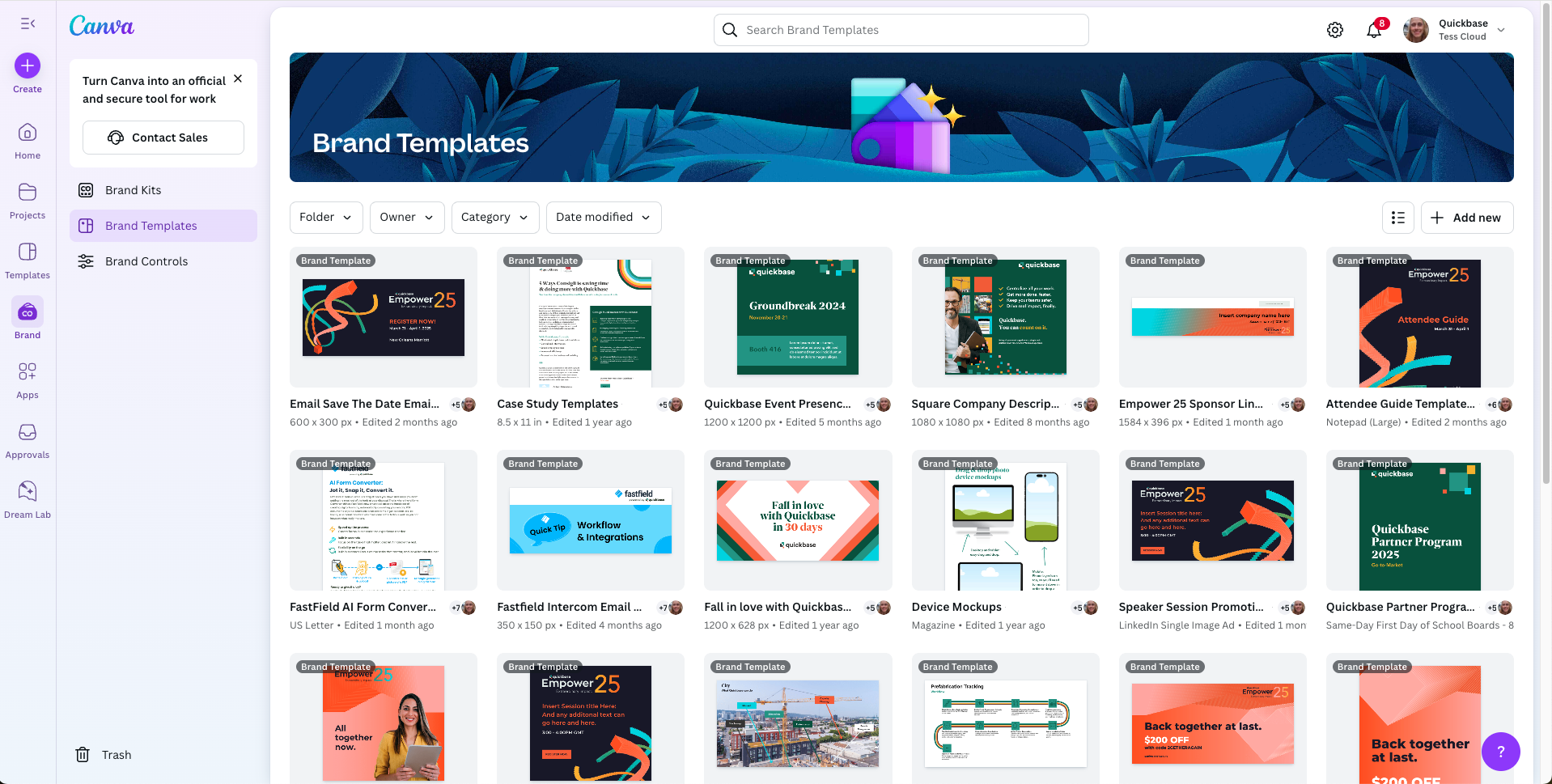Click the Canva logo
The image size is (1552, 784).
pyautogui.click(x=102, y=26)
